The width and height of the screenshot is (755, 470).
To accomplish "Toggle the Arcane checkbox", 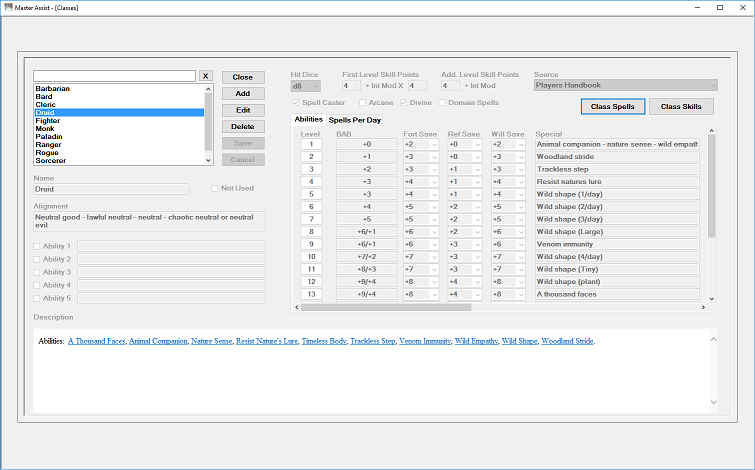I will 363,103.
